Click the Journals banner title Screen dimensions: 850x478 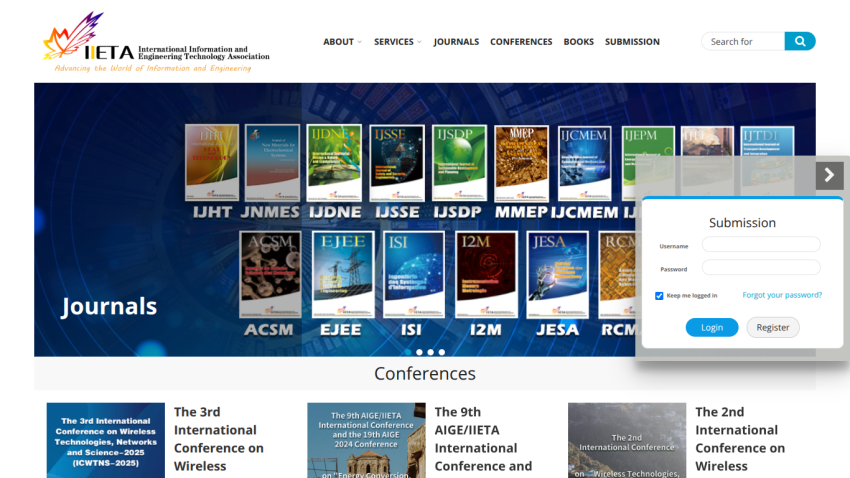point(109,306)
